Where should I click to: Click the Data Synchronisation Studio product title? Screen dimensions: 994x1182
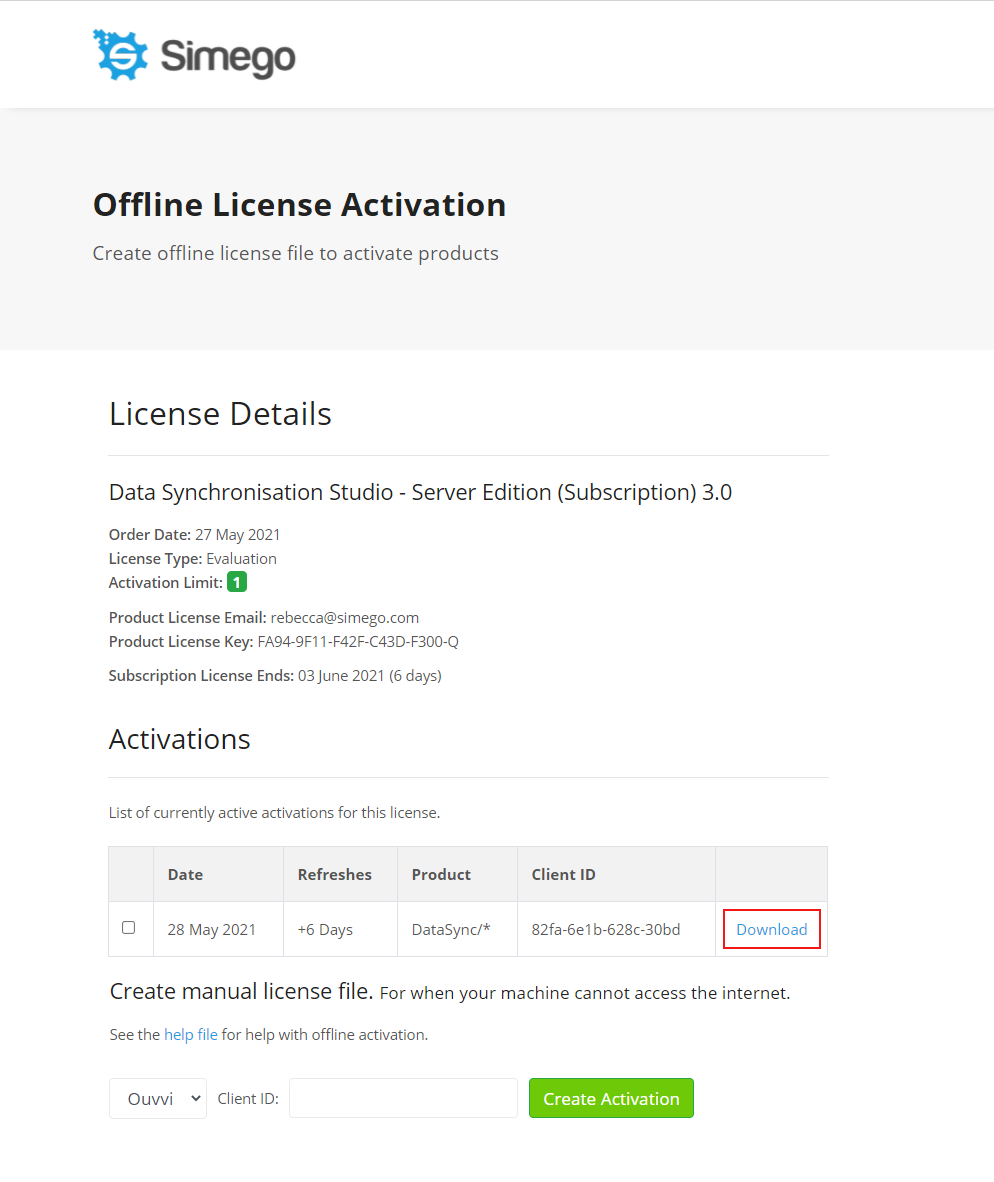coord(421,492)
